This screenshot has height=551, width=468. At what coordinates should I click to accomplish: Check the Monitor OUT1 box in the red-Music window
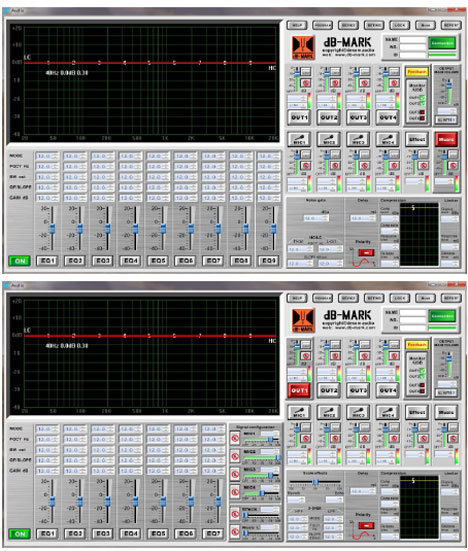[x=422, y=97]
